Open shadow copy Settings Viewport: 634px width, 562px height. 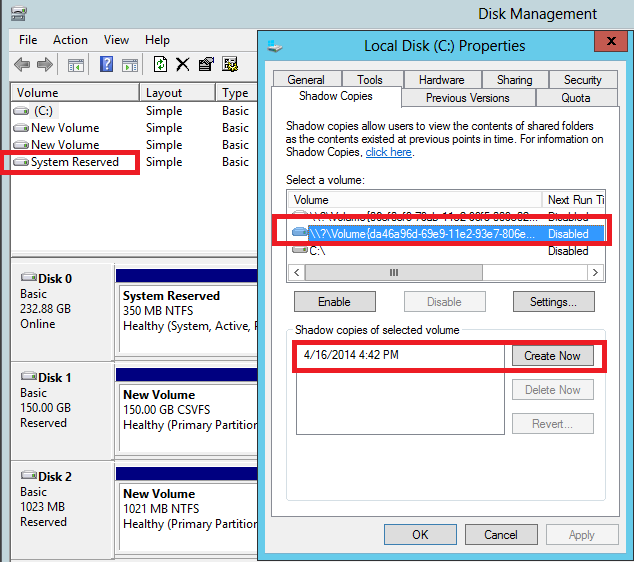[553, 302]
